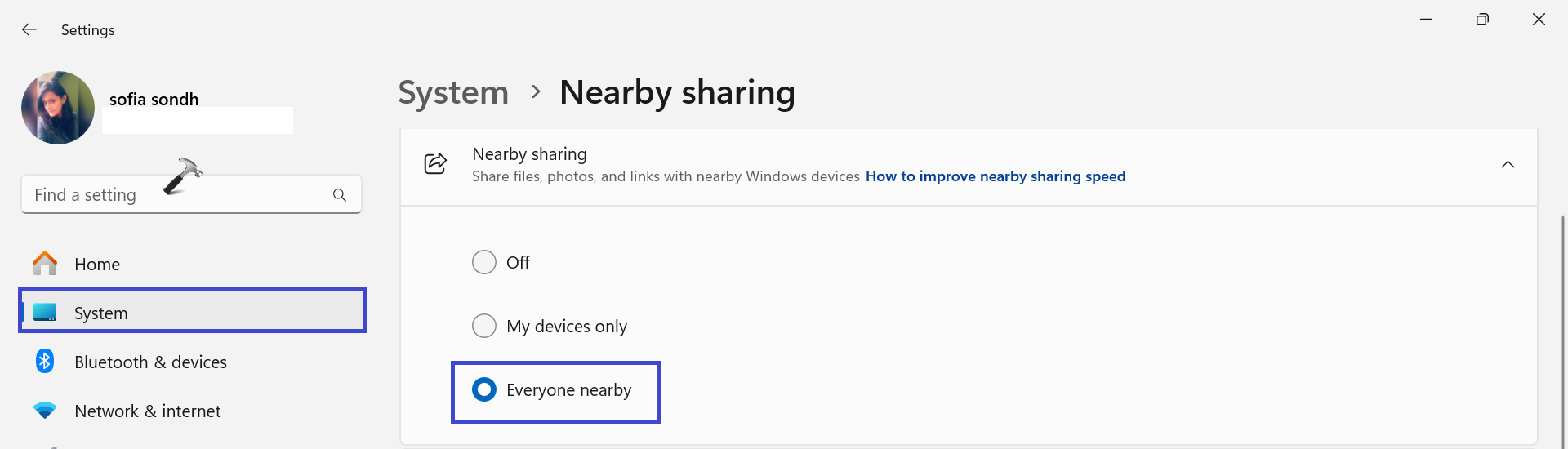Open How to improve nearby sharing speed link

click(x=995, y=176)
